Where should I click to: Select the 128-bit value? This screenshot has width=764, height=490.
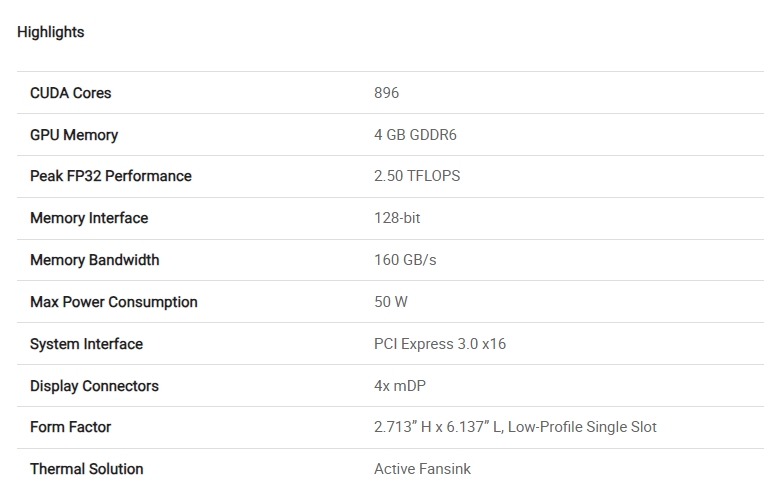(397, 218)
